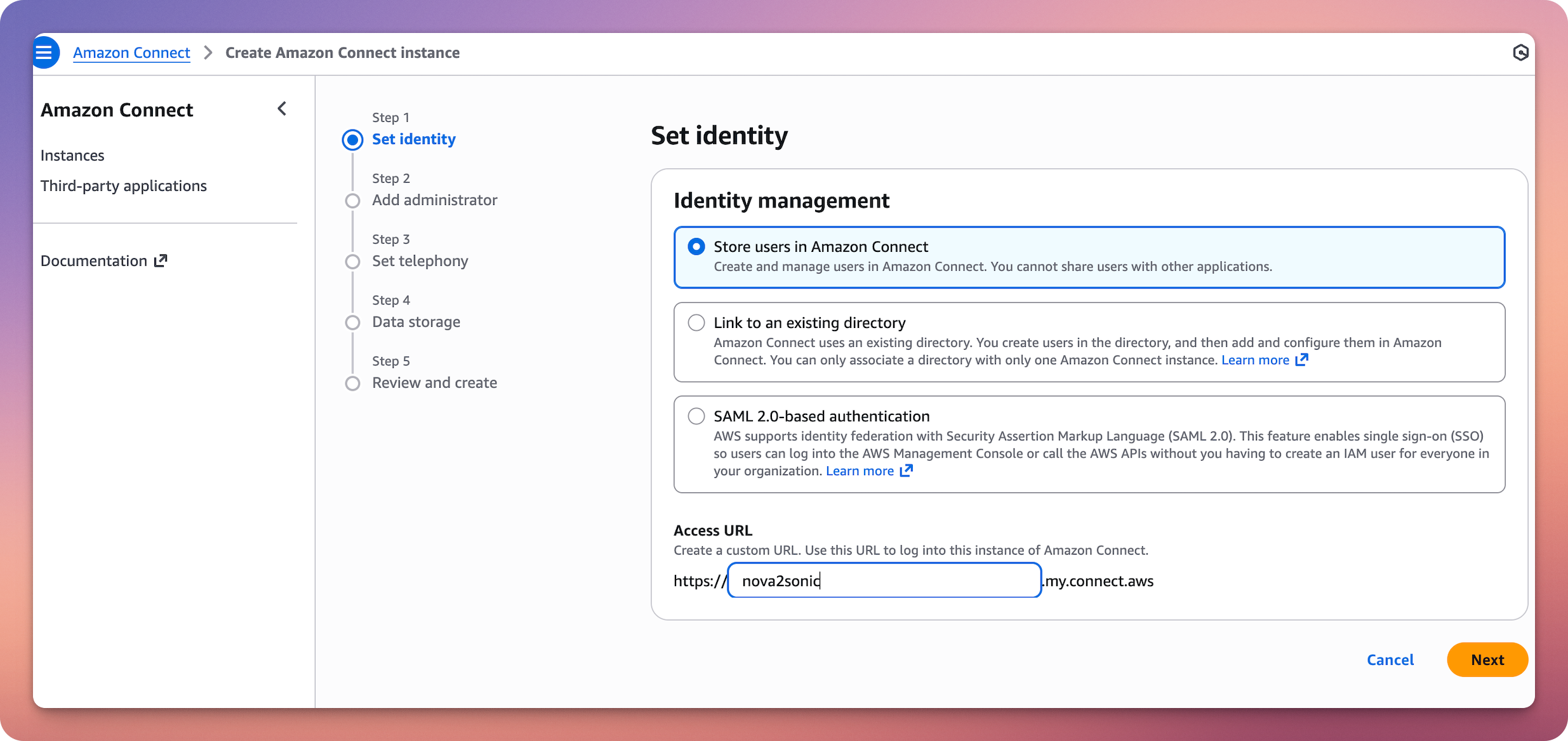Screen dimensions: 1568x741
Task: Follow the Amazon Connect breadcrumb link
Action: [x=131, y=53]
